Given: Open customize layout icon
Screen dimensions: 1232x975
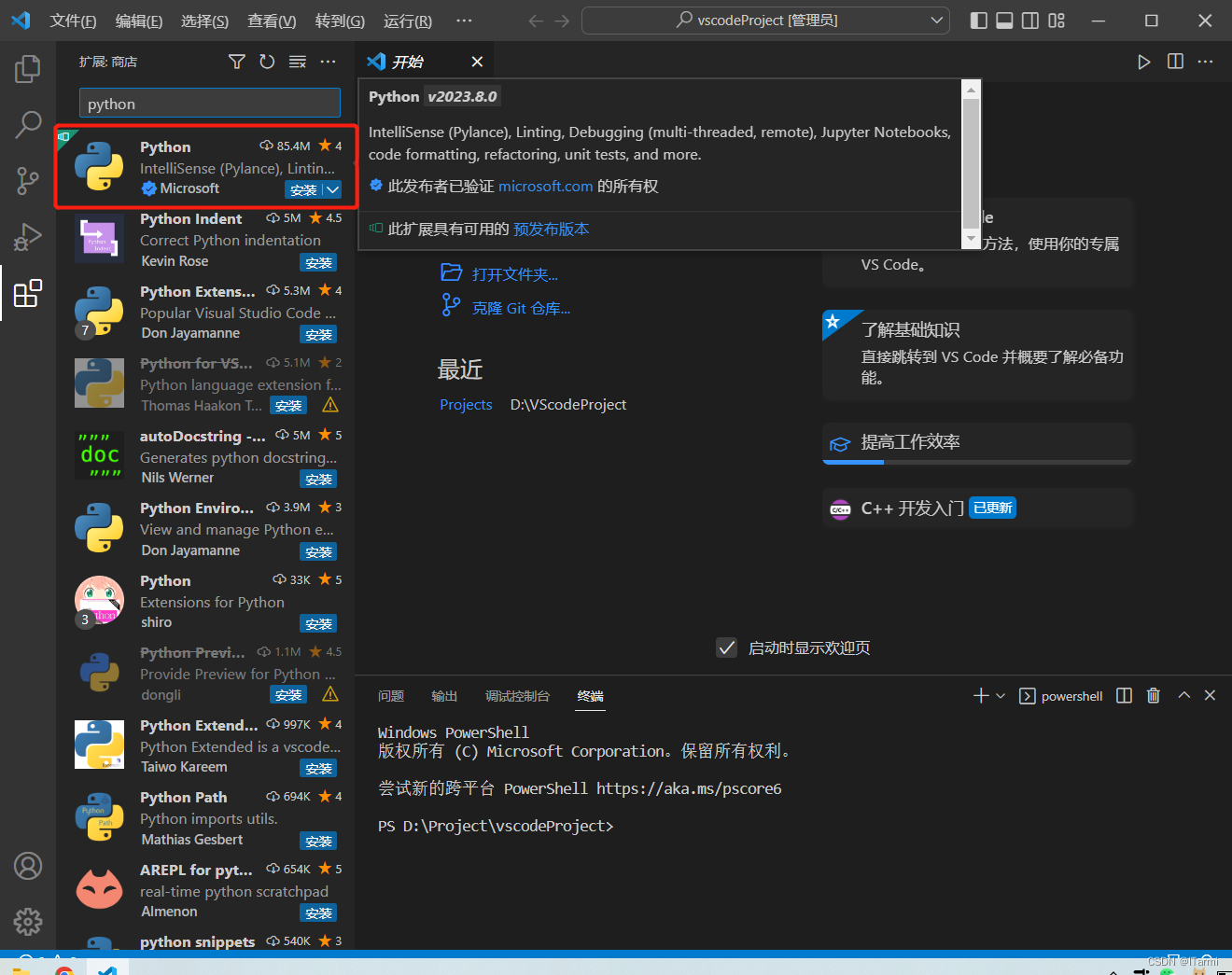Looking at the screenshot, I should click(1057, 21).
